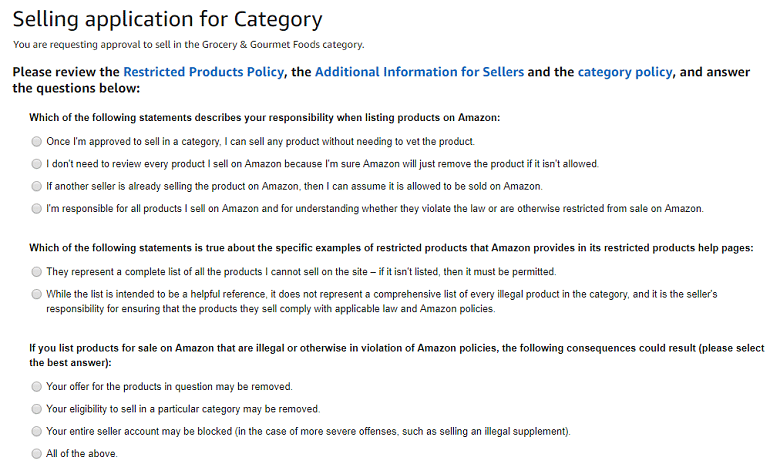Viewport: 770px width, 464px height.
Task: Open the Restricted Products Policy link
Action: (x=203, y=72)
